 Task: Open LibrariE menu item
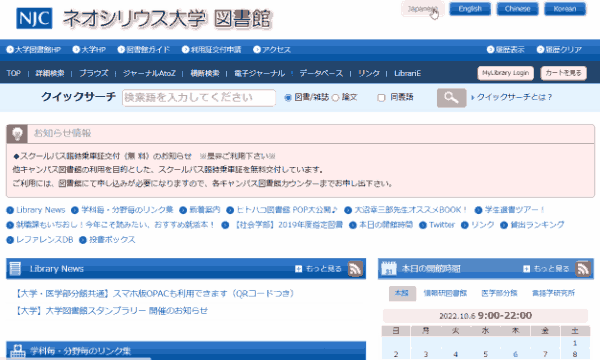(x=408, y=73)
